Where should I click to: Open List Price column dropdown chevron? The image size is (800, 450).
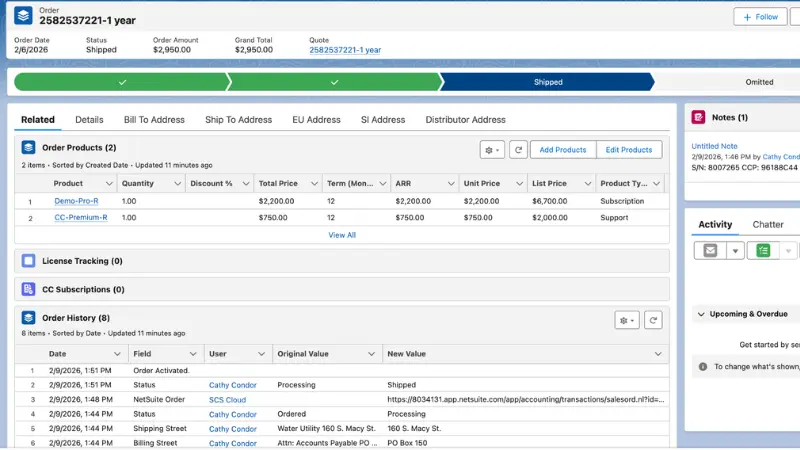pos(587,183)
